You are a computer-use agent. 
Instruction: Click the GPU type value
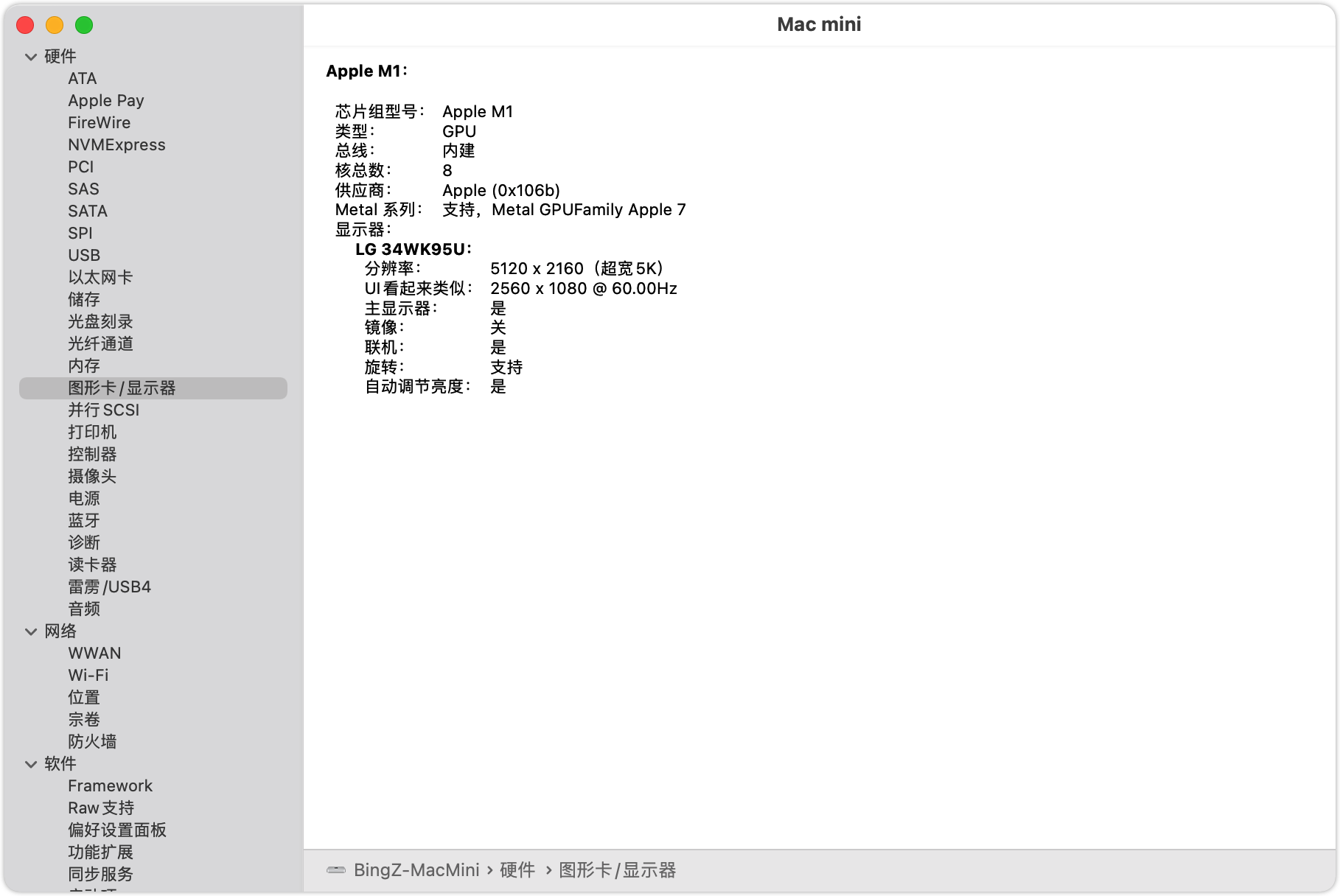(x=459, y=131)
